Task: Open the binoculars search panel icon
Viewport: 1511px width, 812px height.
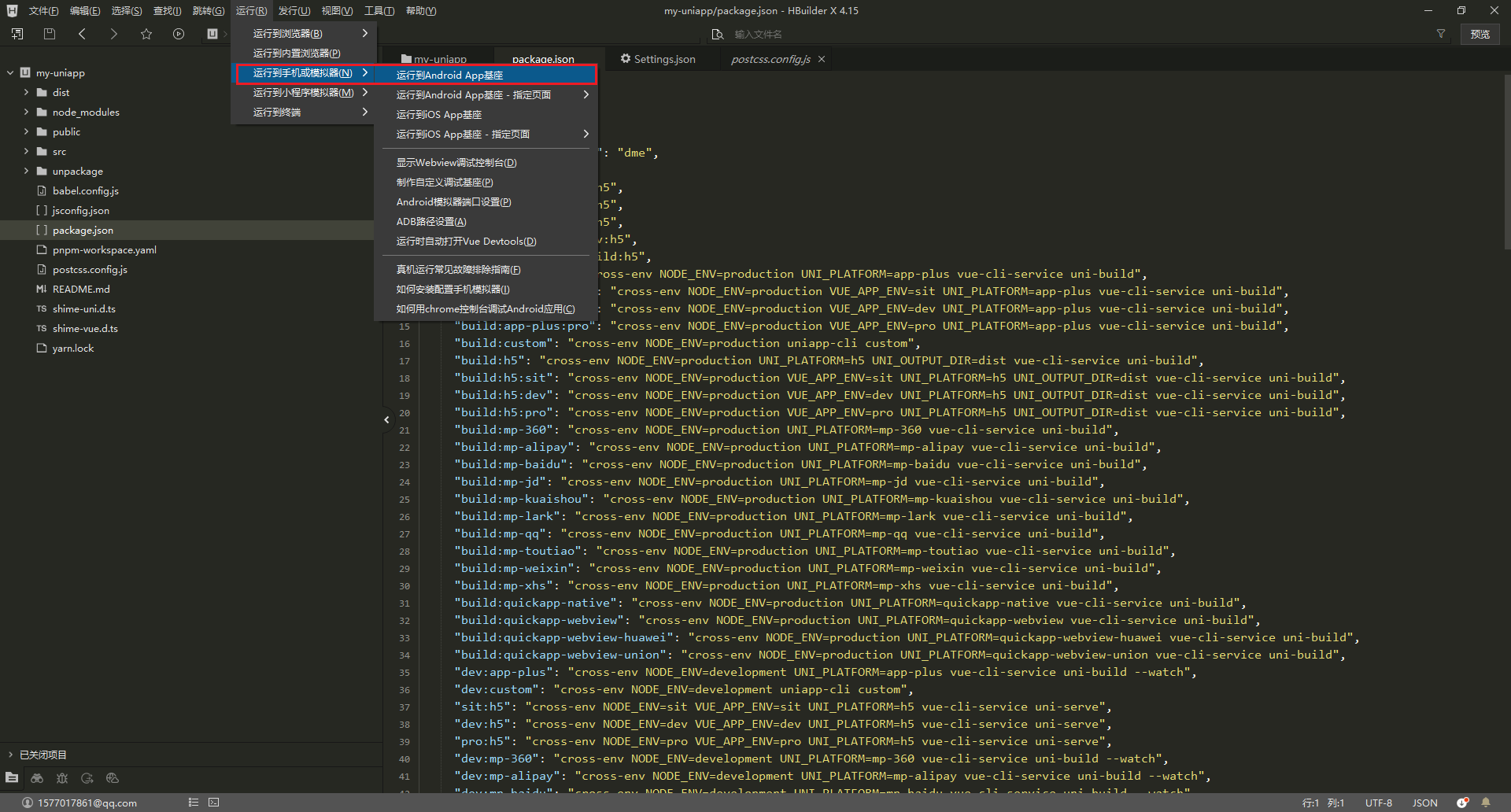Action: point(37,778)
